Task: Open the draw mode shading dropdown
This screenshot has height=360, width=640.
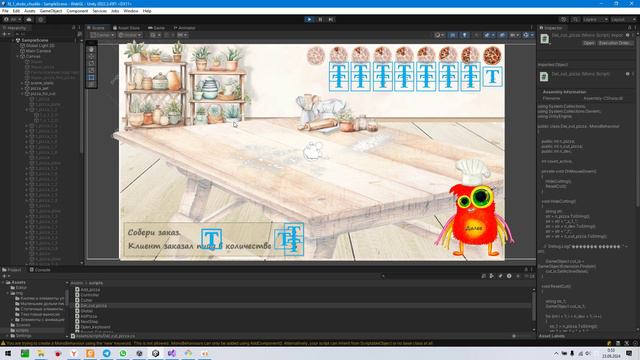Action: point(439,35)
